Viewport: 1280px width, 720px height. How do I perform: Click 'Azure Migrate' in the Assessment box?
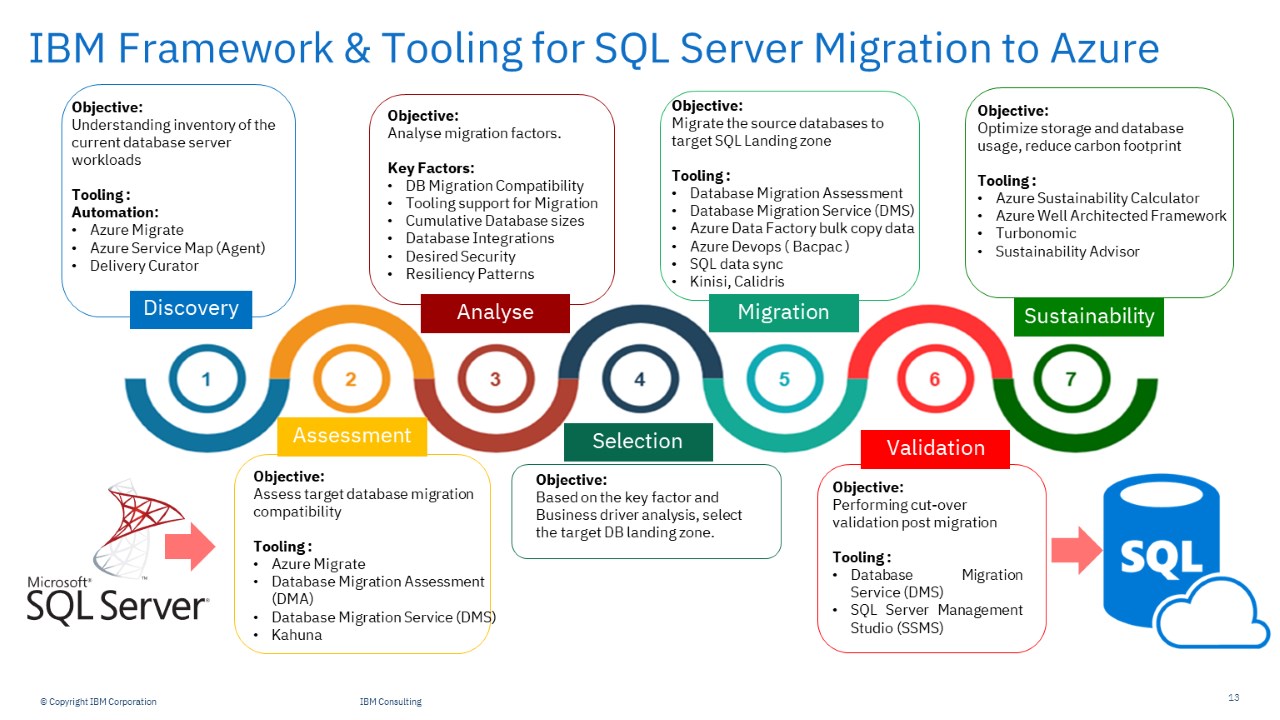pyautogui.click(x=318, y=564)
